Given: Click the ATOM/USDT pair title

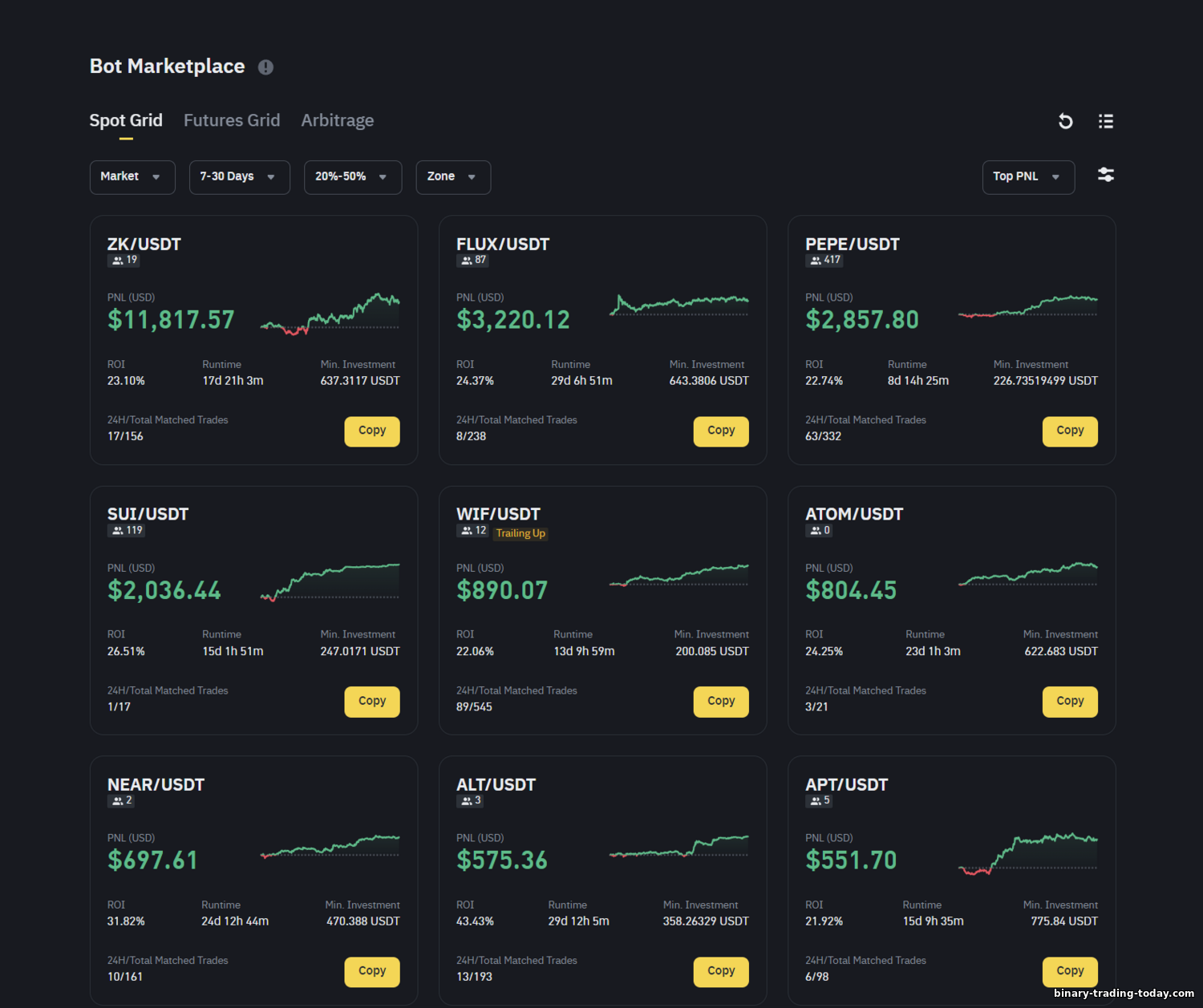Looking at the screenshot, I should (854, 514).
